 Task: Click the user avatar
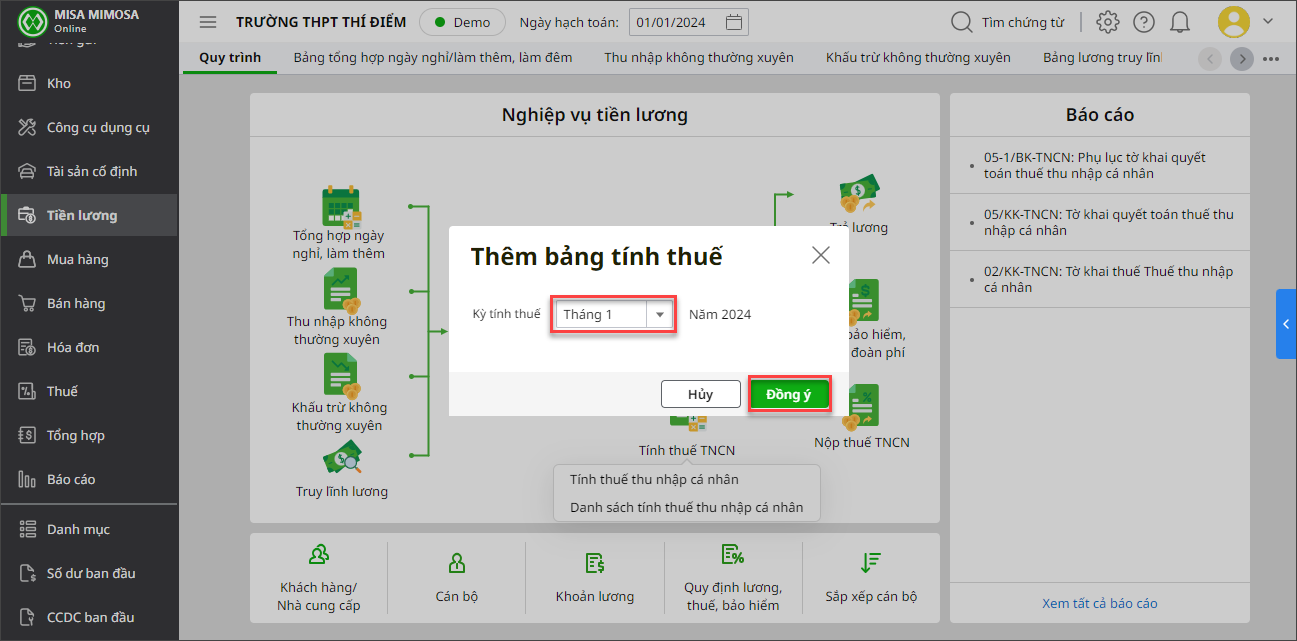pyautogui.click(x=1234, y=22)
